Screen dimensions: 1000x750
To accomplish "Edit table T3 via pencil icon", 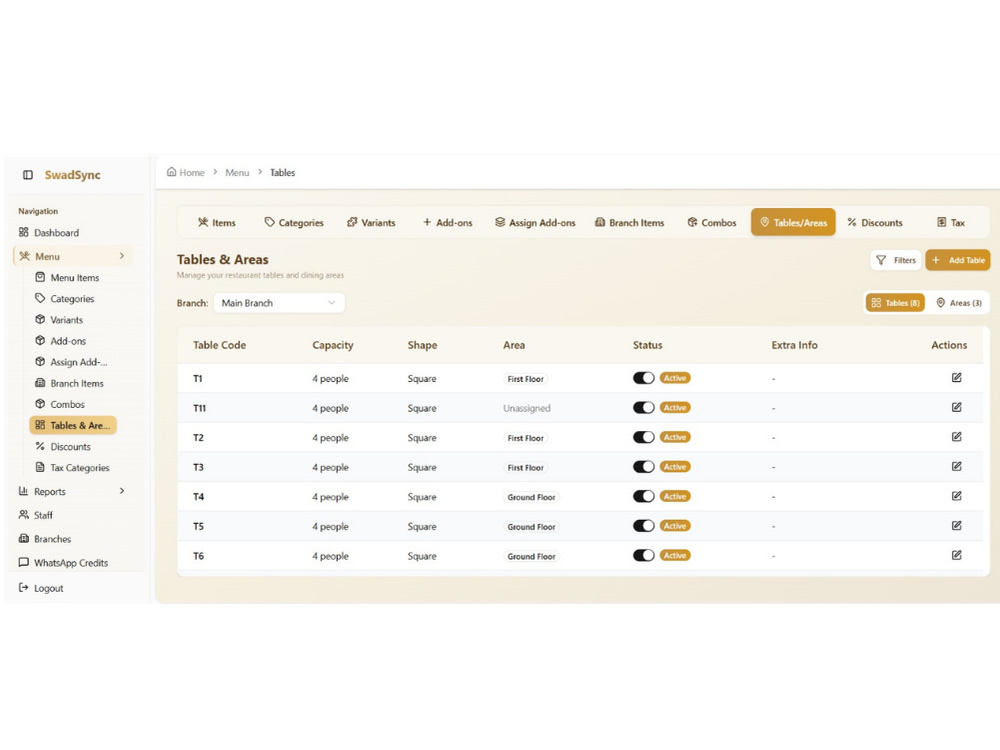I will point(956,466).
